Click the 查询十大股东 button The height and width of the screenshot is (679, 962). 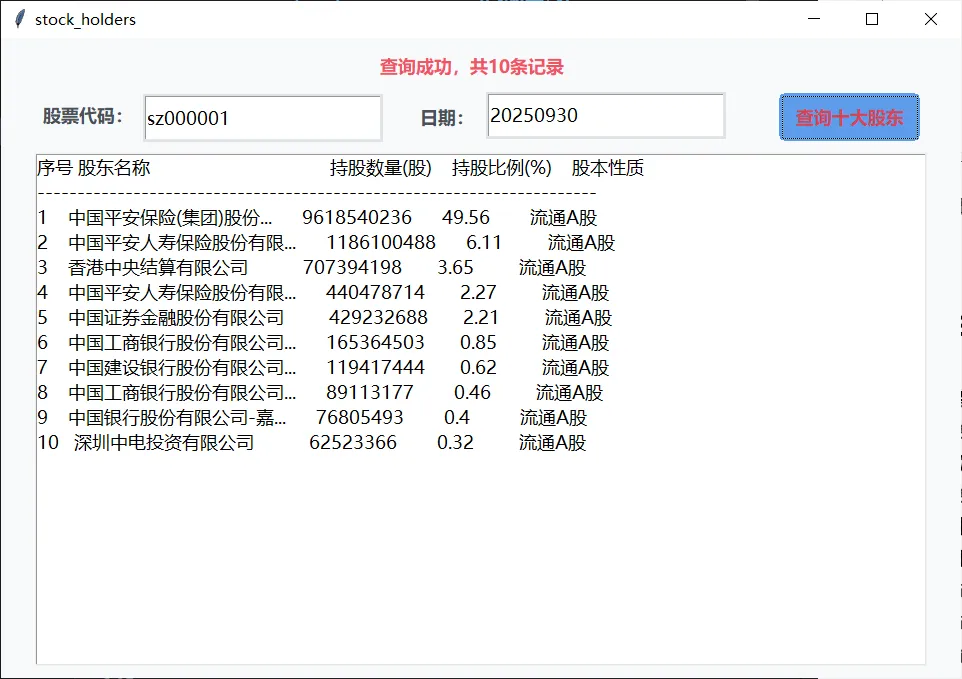pos(849,117)
